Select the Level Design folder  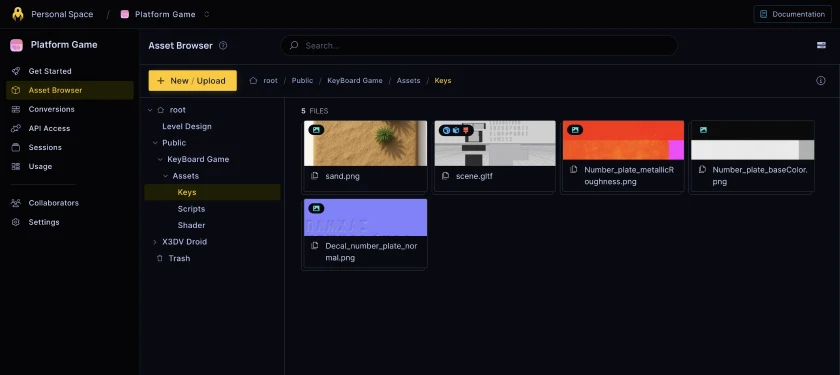(187, 126)
